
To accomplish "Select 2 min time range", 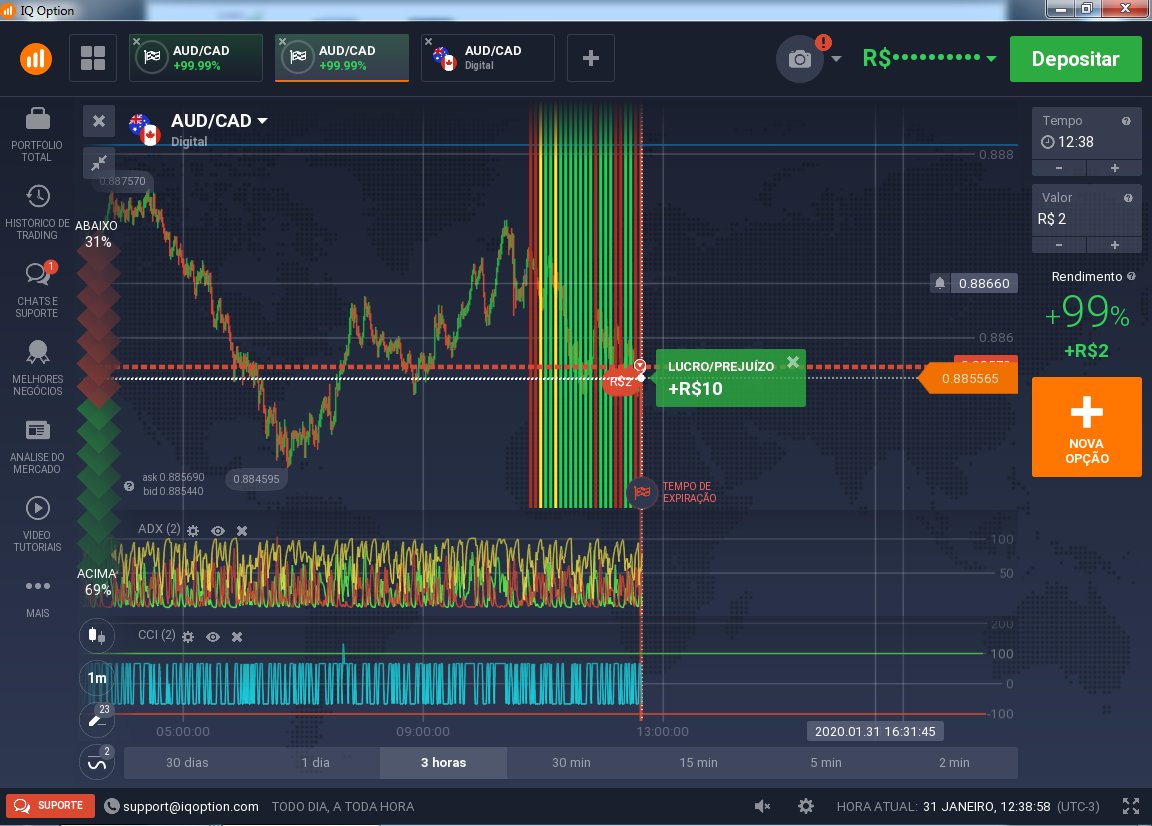I will click(954, 763).
